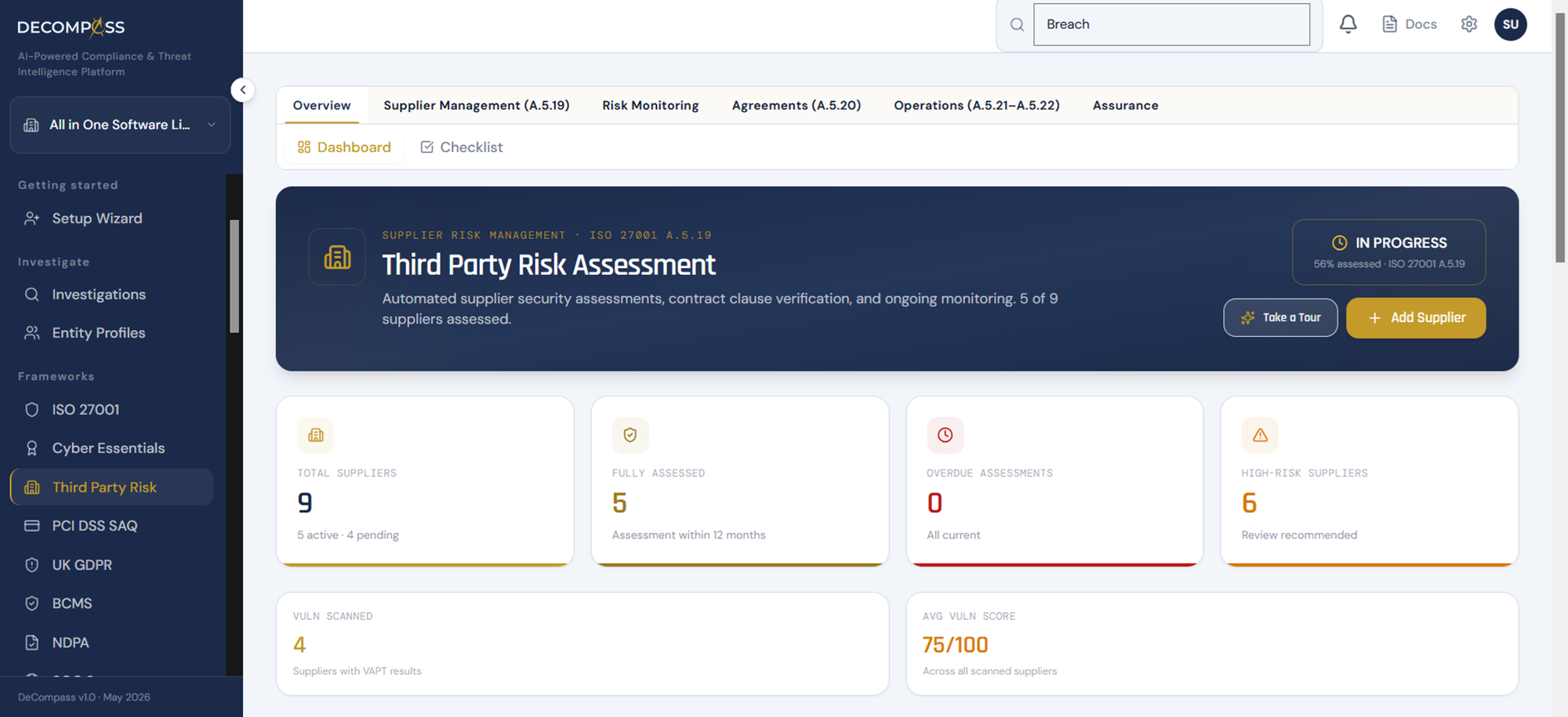Click the Add Supplier button
The image size is (1568, 717).
click(1416, 317)
